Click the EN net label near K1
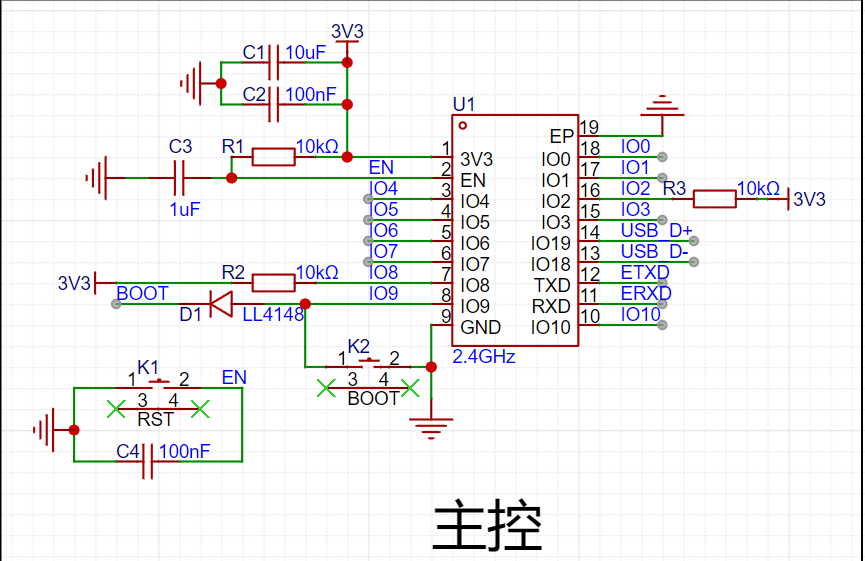 (x=234, y=377)
